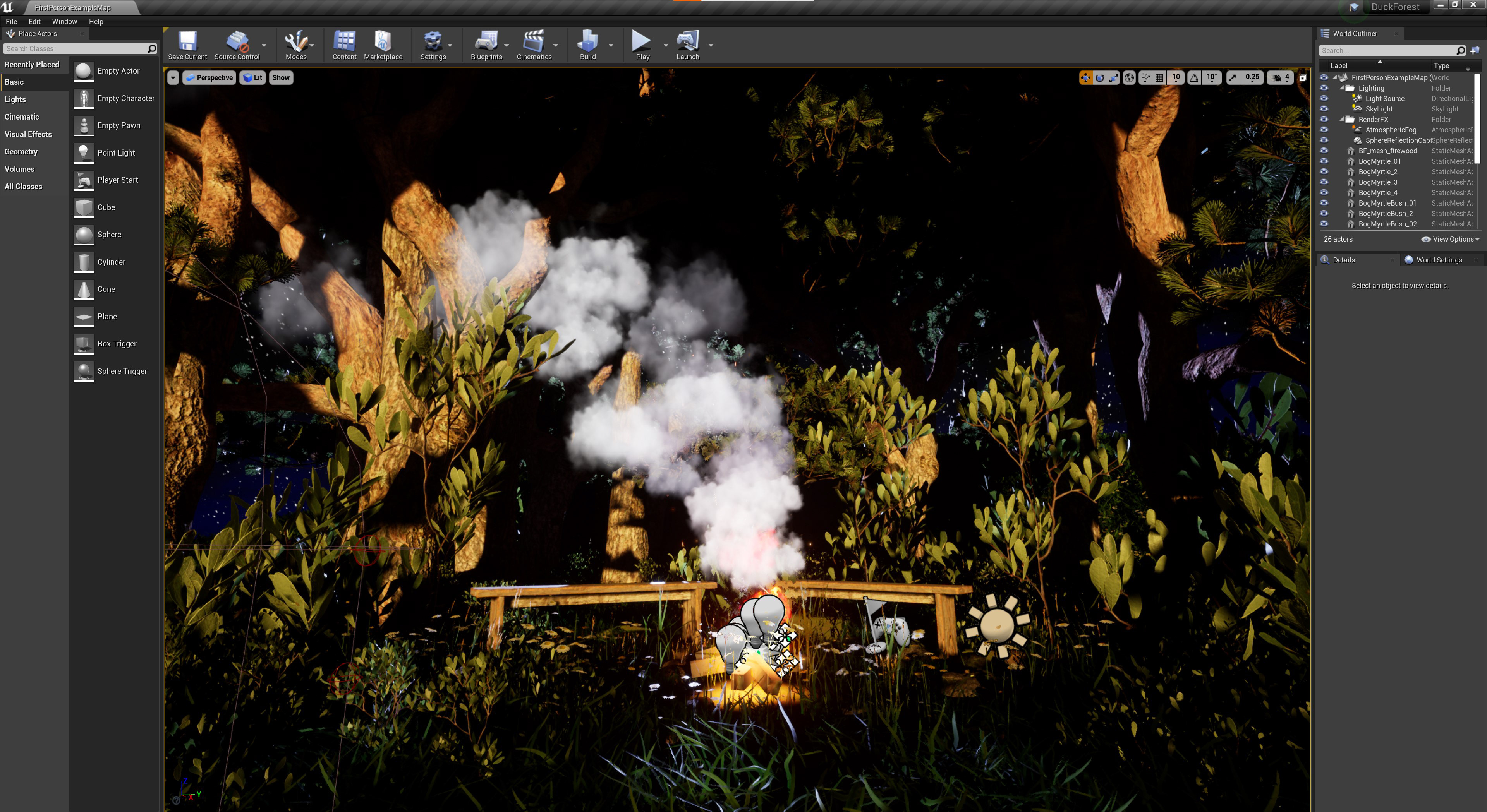Open the Cinematics toolbar icon
The height and width of the screenshot is (812, 1487).
point(534,45)
